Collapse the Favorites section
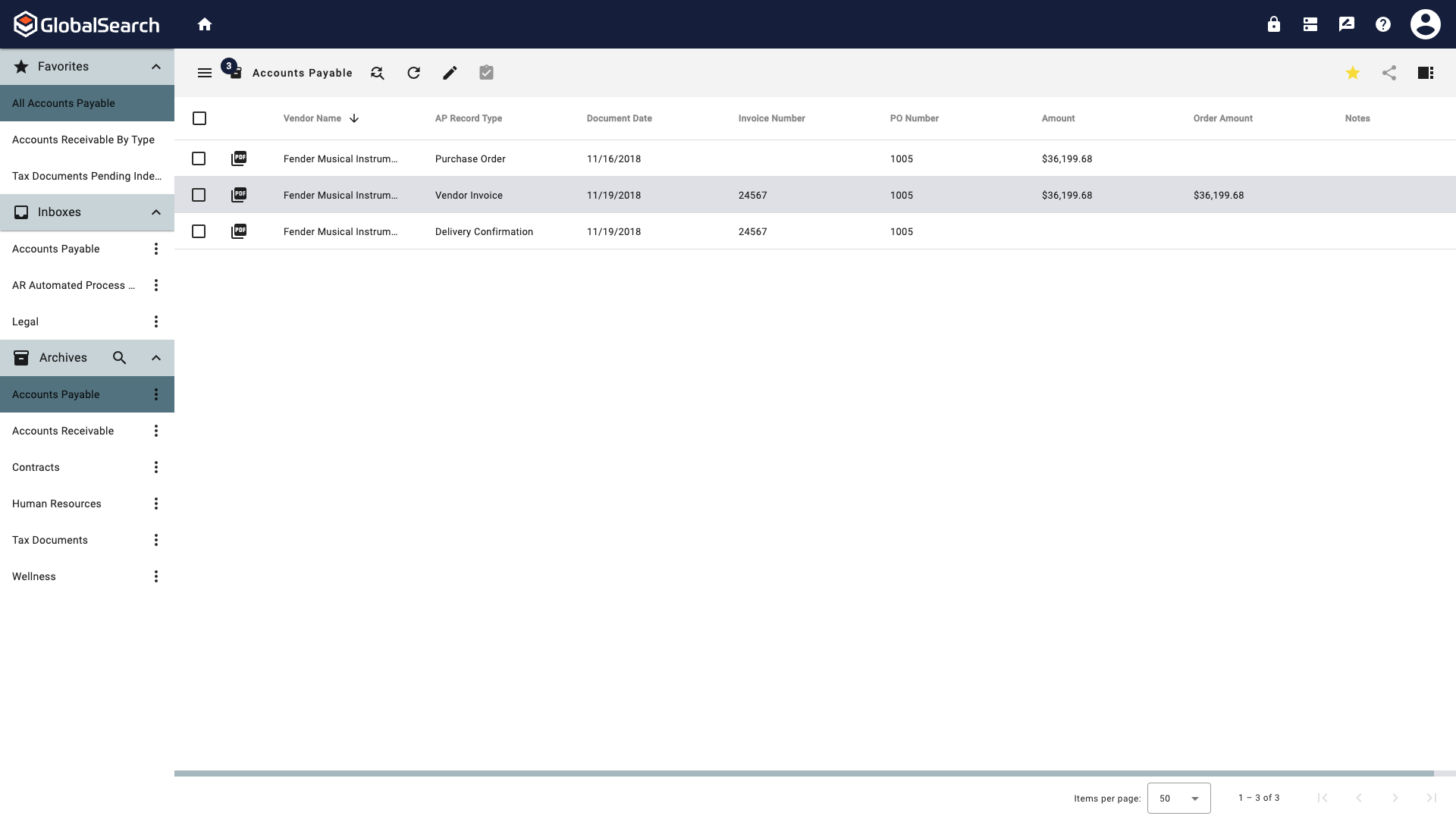 (x=156, y=67)
